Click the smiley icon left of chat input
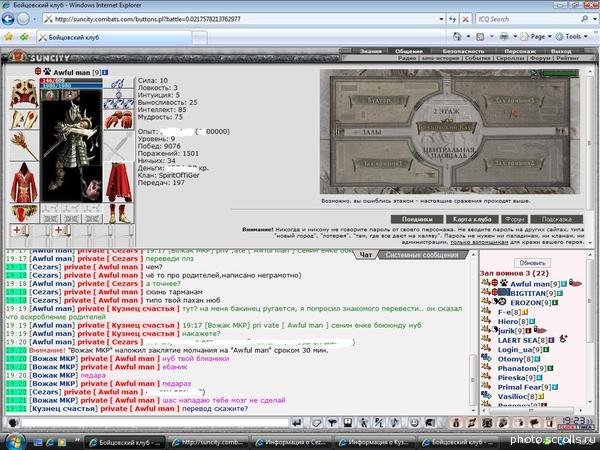600x450 pixels. [x=13, y=423]
